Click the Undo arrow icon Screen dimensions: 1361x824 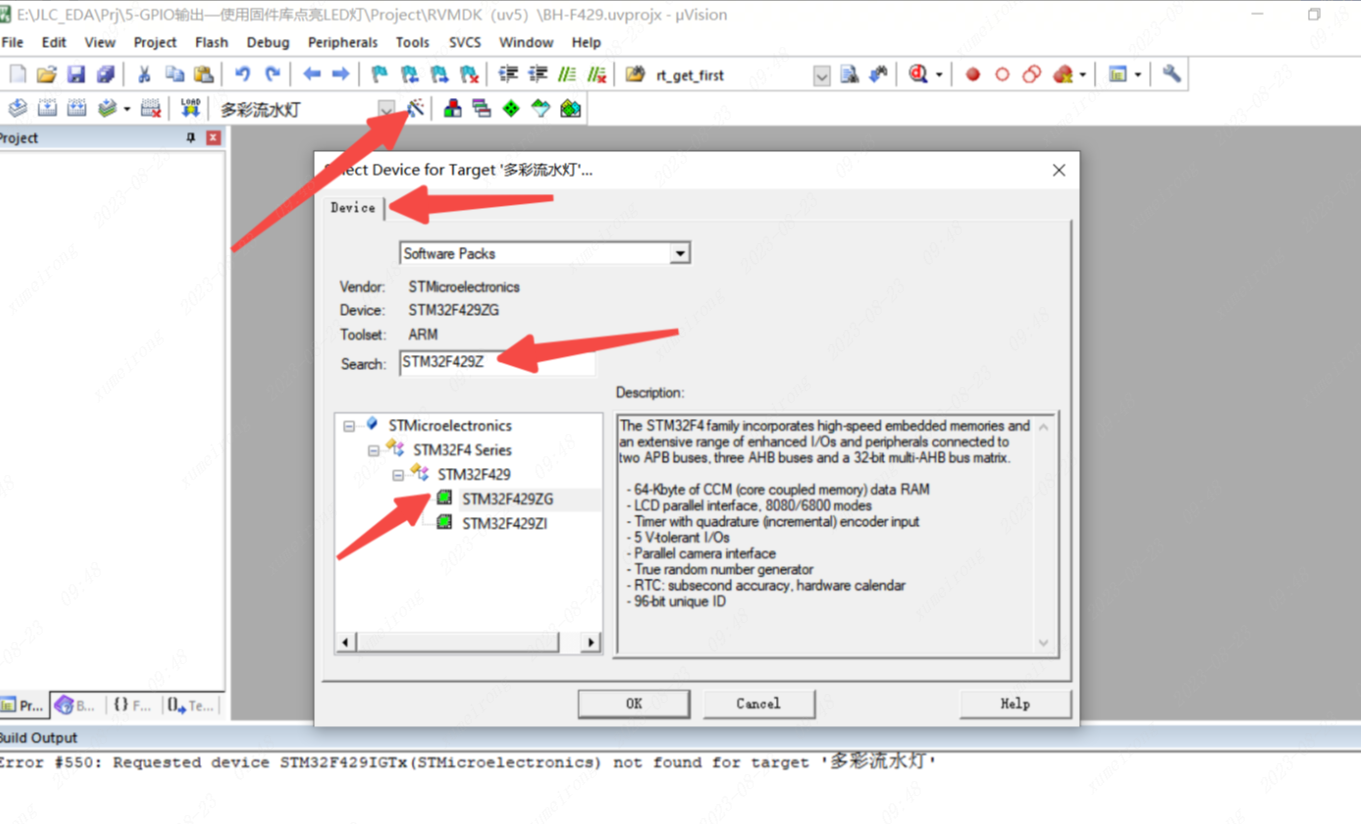coord(242,75)
